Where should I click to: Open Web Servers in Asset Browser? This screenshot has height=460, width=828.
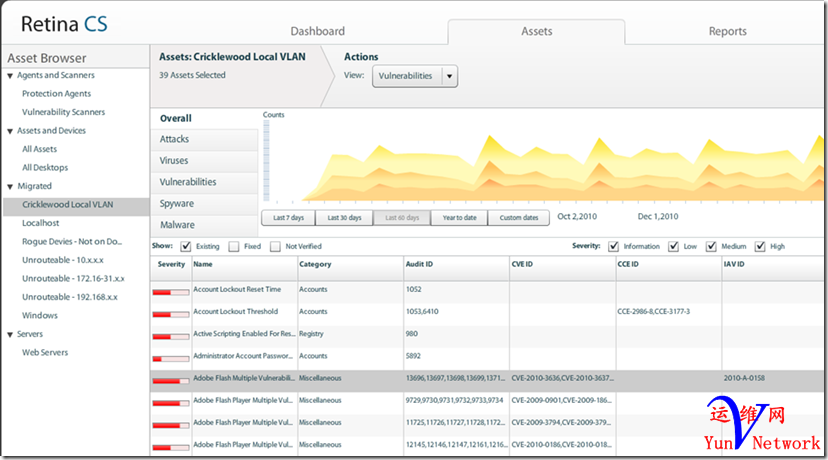45,352
